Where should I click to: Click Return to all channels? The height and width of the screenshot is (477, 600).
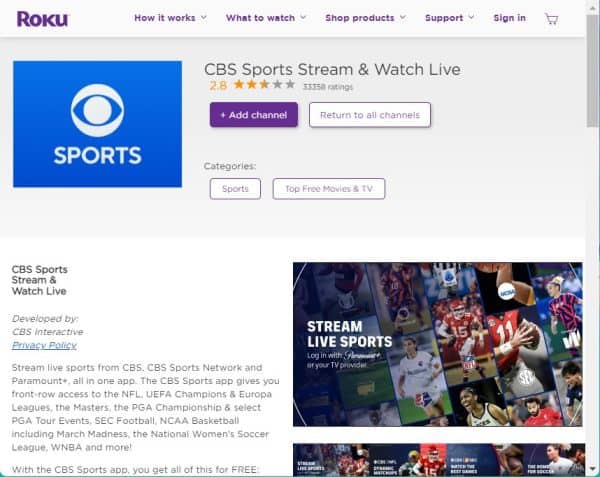(x=370, y=115)
